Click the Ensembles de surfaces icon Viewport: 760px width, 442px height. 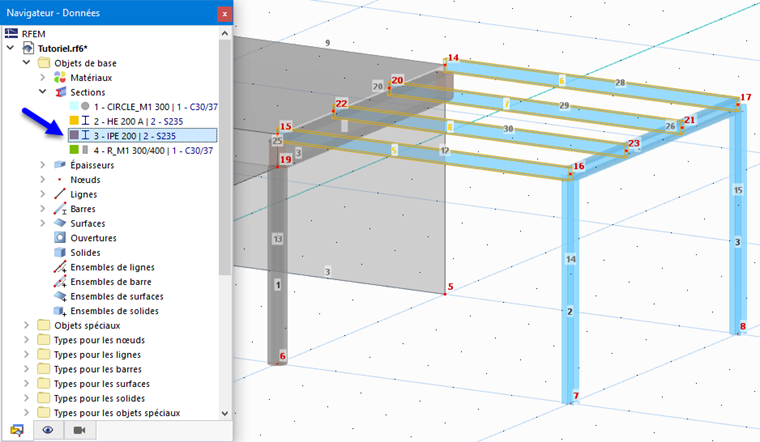60,296
